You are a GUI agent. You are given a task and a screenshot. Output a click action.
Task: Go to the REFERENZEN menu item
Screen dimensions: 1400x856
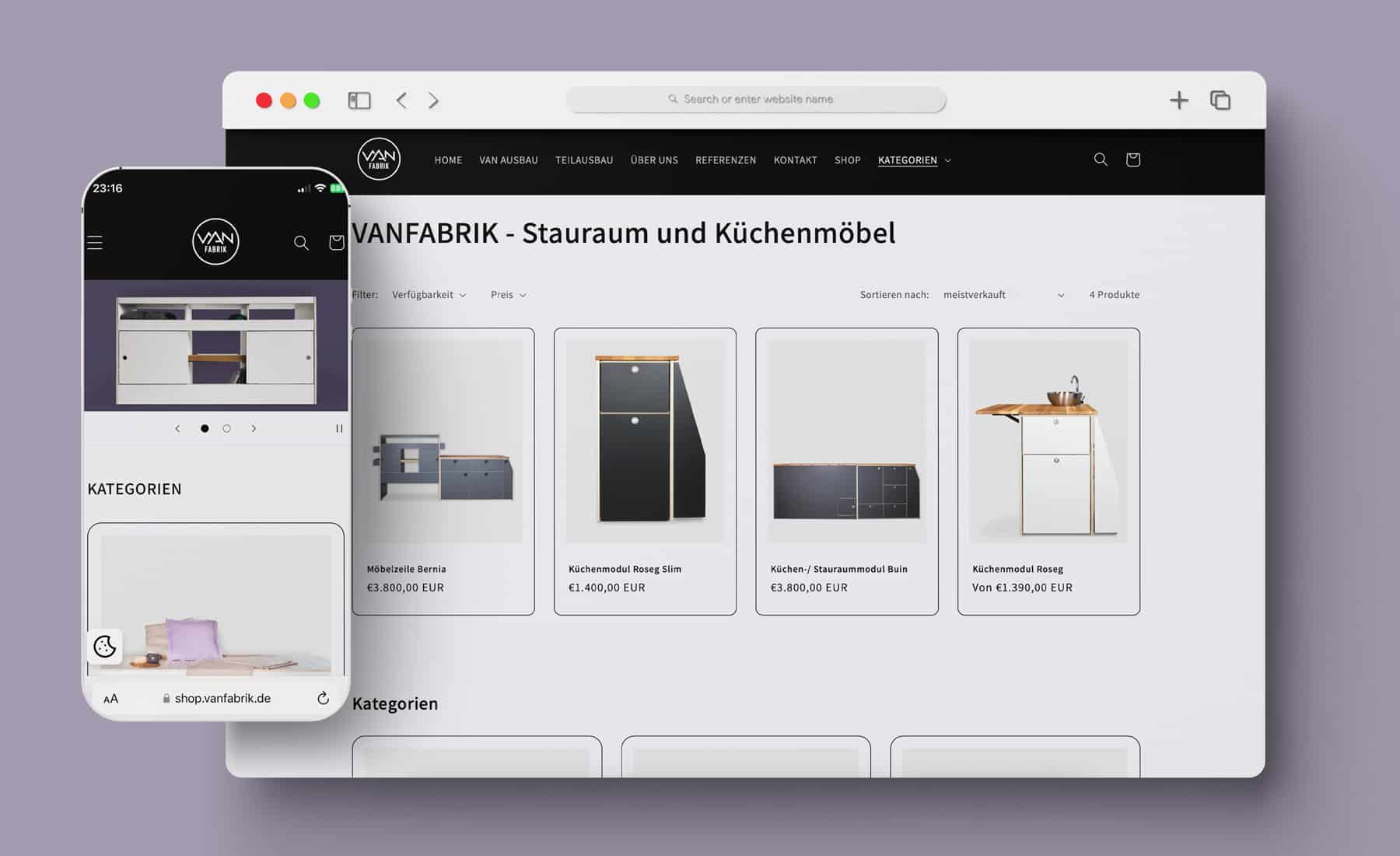tap(725, 160)
